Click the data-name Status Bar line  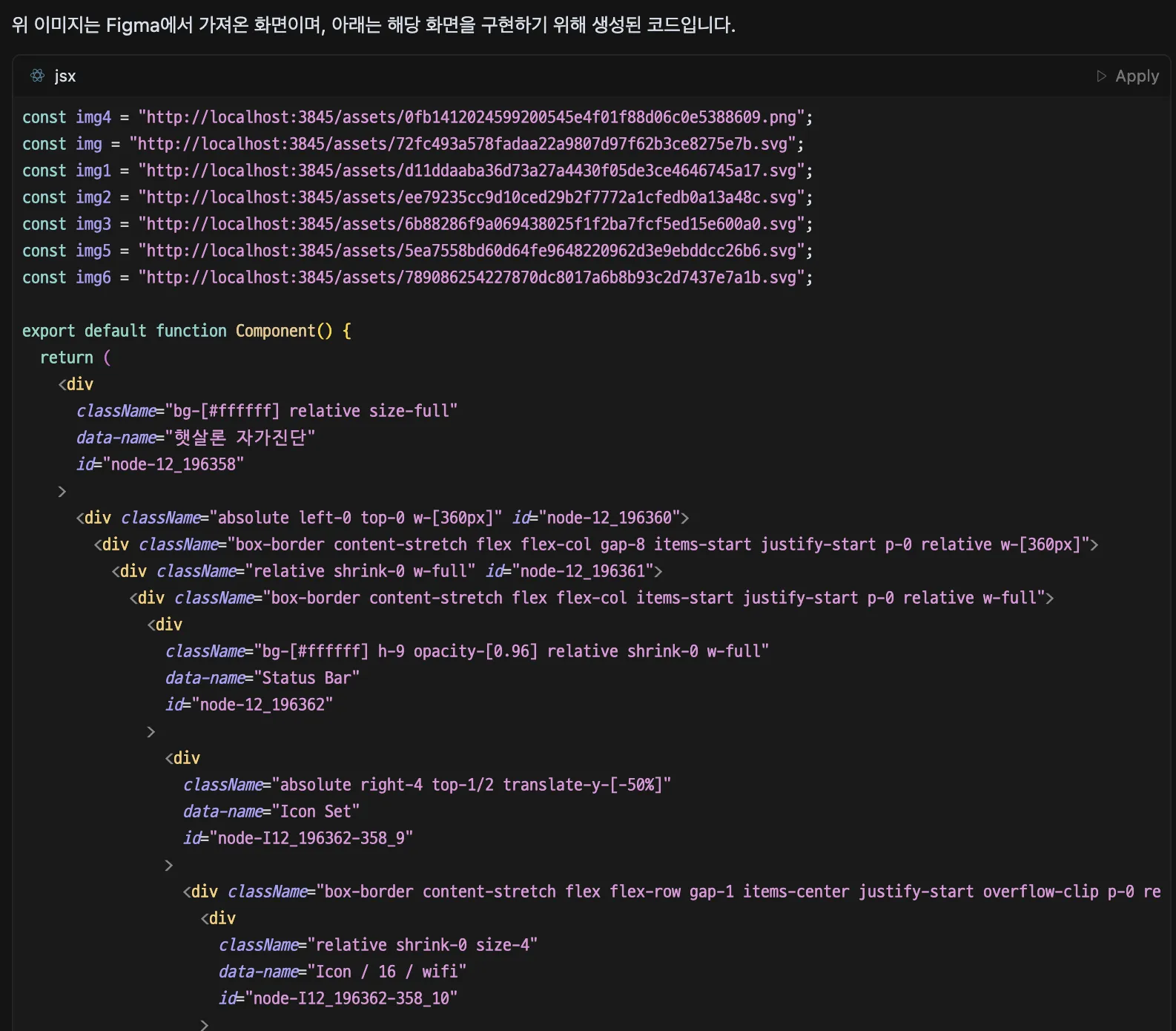(x=262, y=678)
